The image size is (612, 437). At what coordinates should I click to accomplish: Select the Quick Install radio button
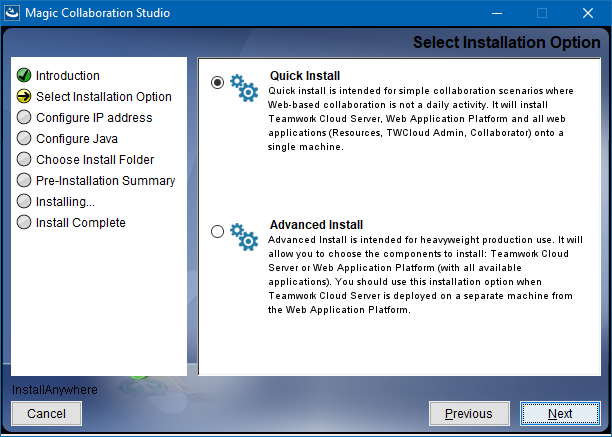(217, 82)
